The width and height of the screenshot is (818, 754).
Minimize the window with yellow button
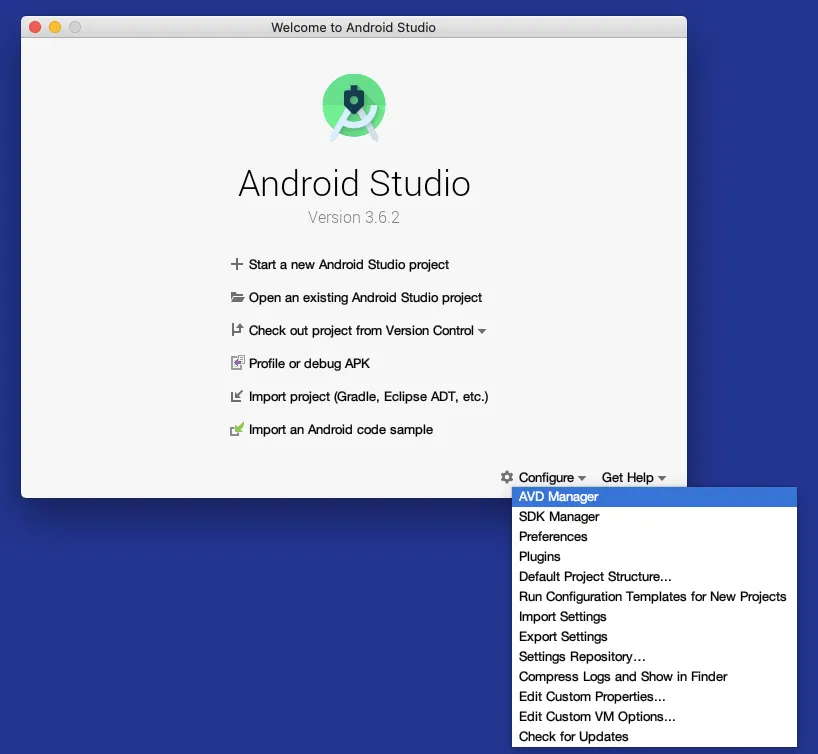pyautogui.click(x=55, y=27)
